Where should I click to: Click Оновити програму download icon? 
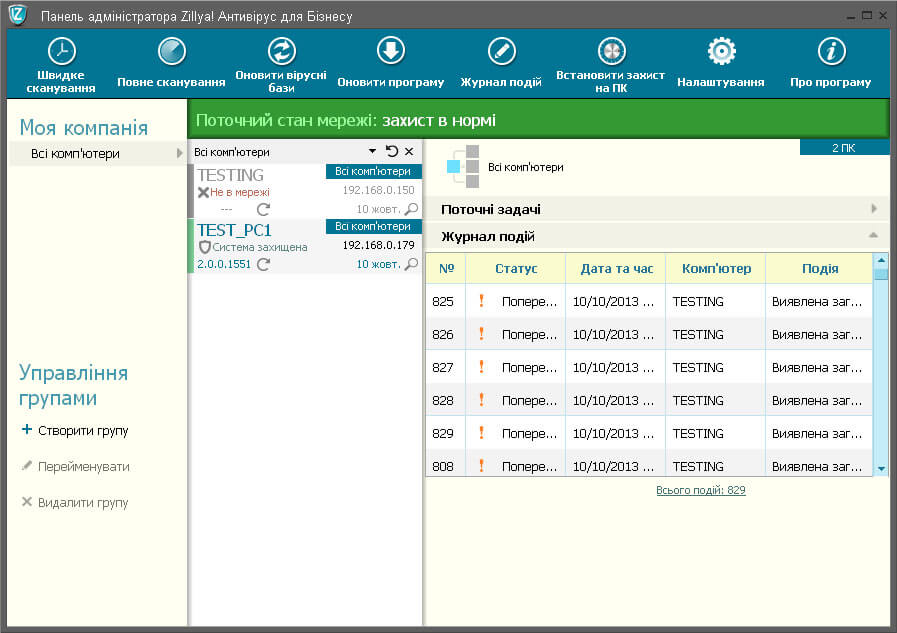click(x=391, y=51)
